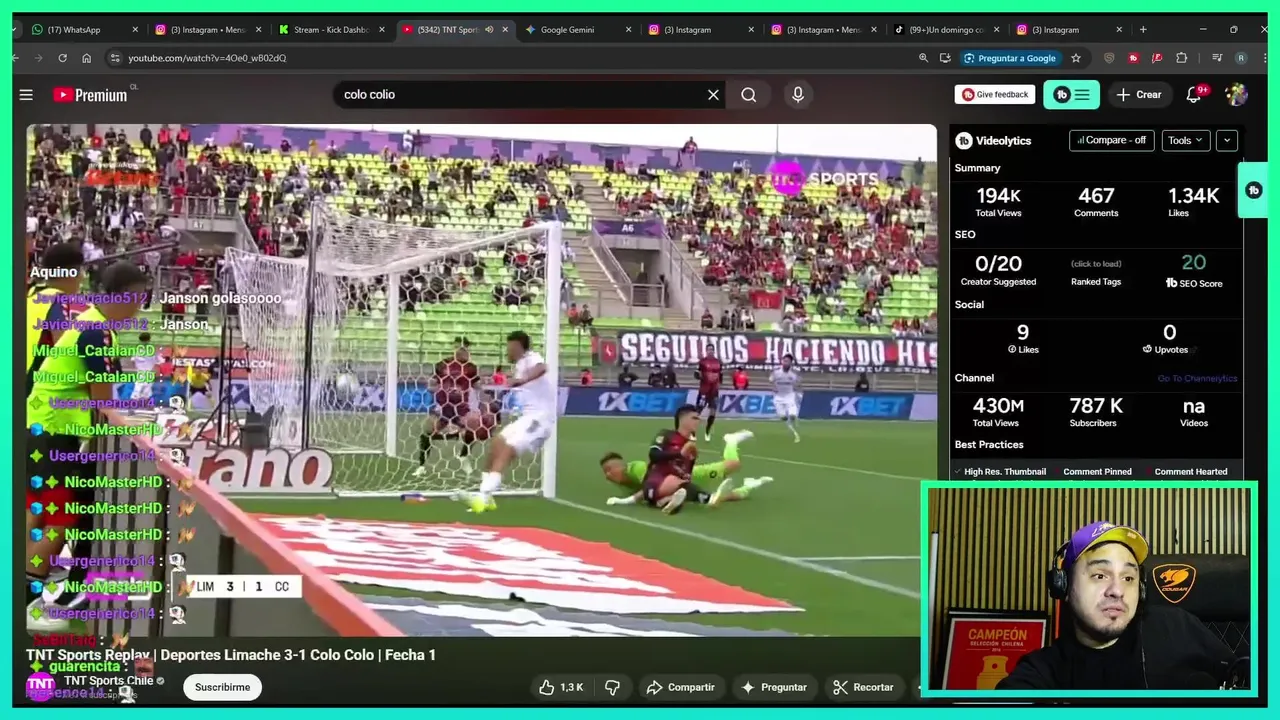Open the Crear menu
Screen dimensions: 1280x720
[x=1139, y=95]
